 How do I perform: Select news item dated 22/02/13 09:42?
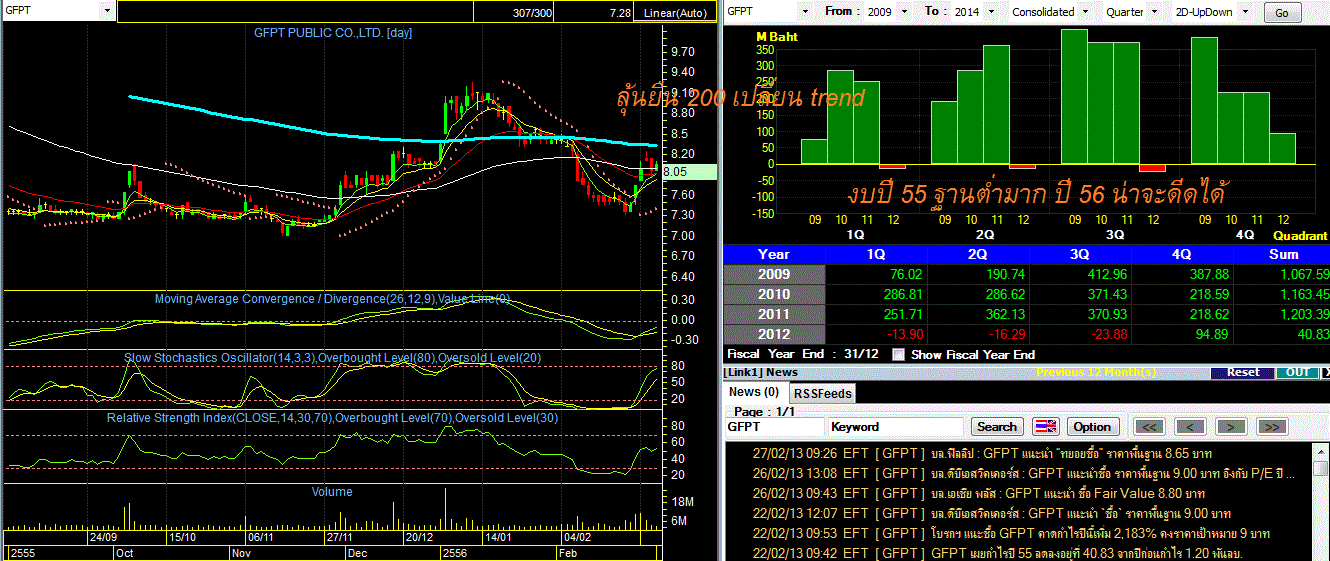[1016, 553]
